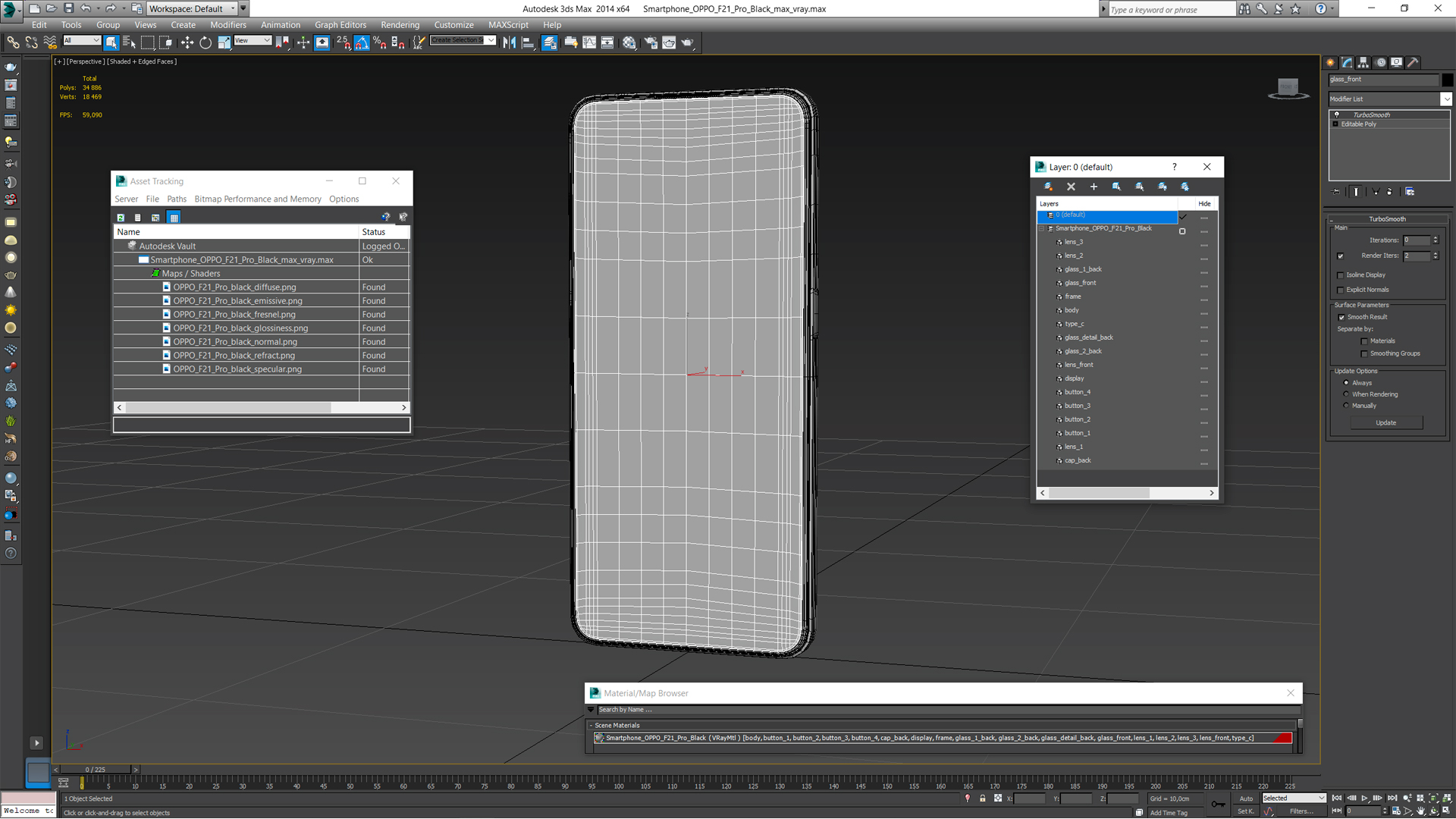This screenshot has height=819, width=1456.
Task: Select the Rotate transform tool
Action: 206,42
